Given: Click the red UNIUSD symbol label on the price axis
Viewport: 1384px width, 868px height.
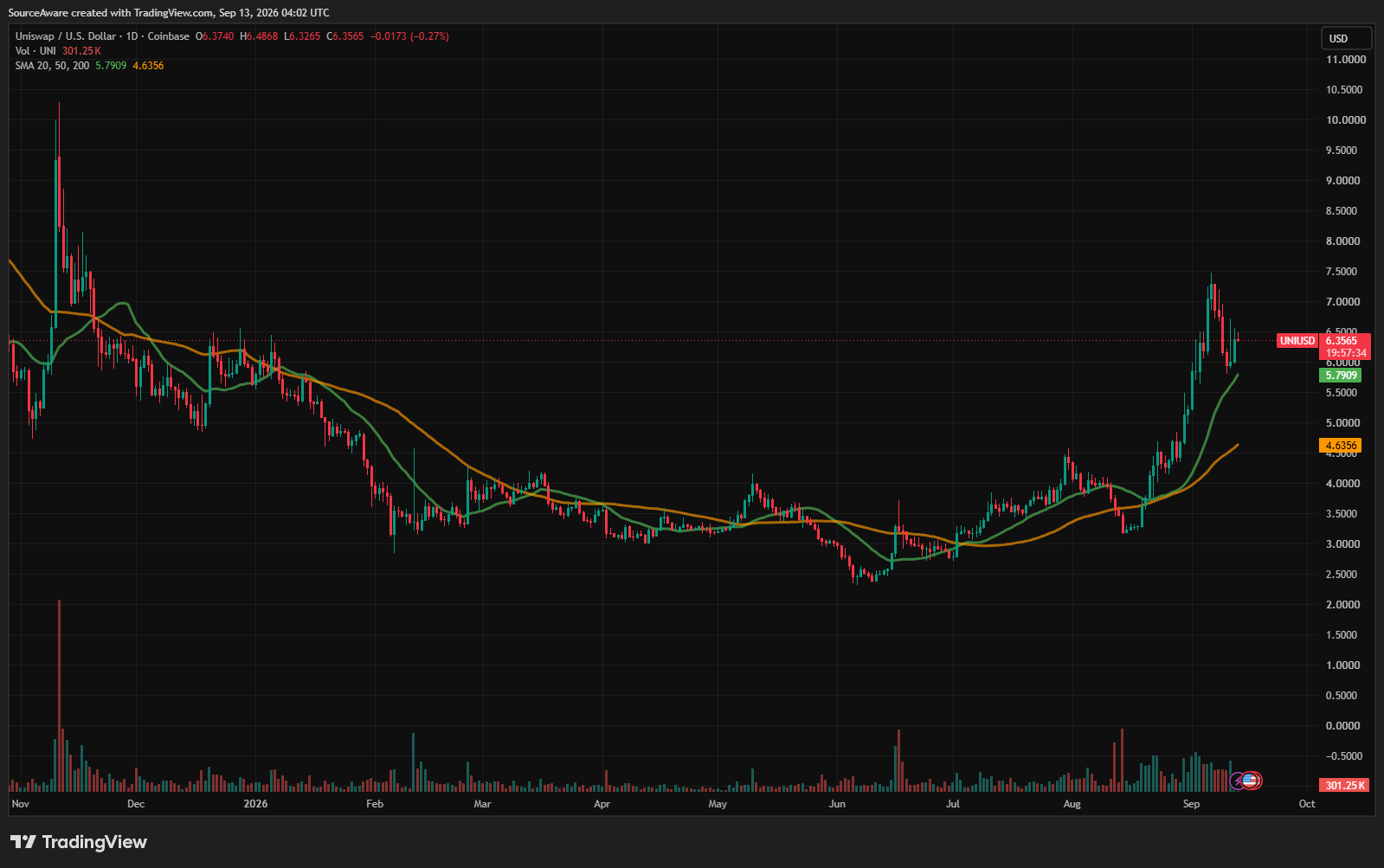Looking at the screenshot, I should pos(1297,341).
